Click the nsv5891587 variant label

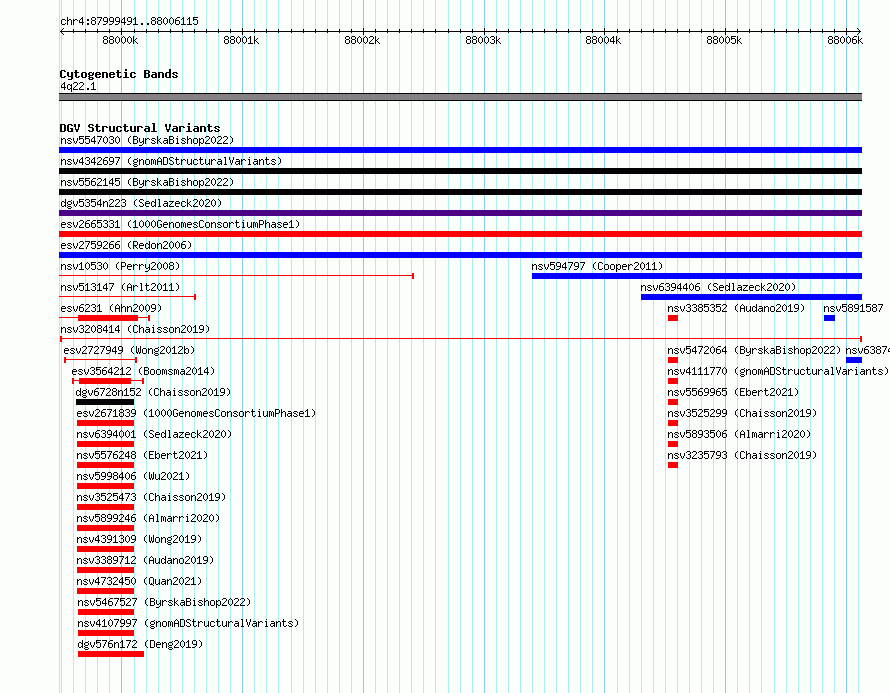[854, 308]
